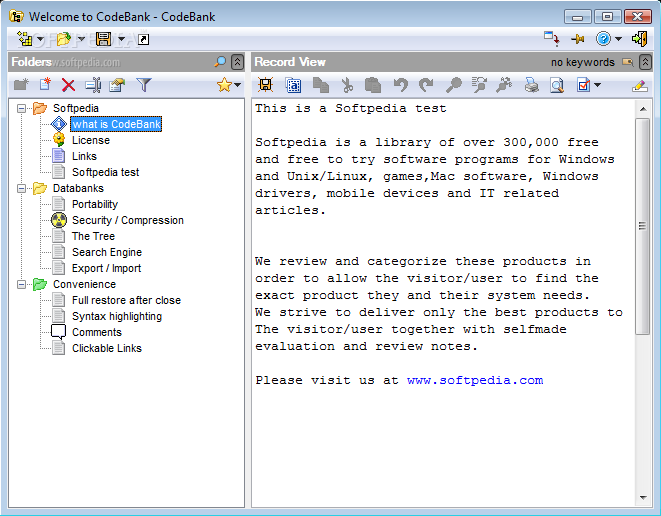Viewport: 661px width, 516px height.
Task: Open the help dropdown arrow
Action: [x=618, y=39]
